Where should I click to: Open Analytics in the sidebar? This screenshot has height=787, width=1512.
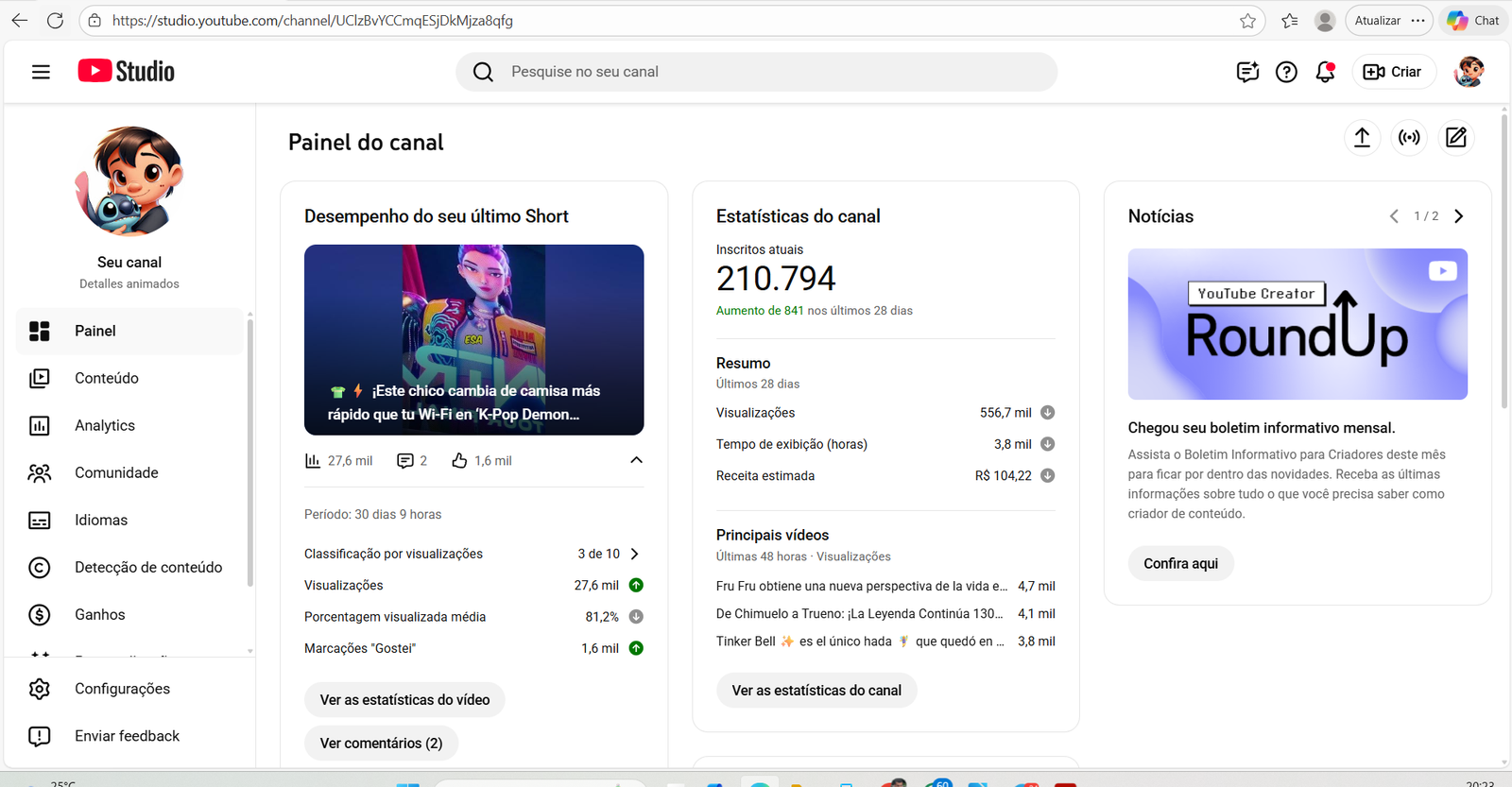pyautogui.click(x=105, y=426)
